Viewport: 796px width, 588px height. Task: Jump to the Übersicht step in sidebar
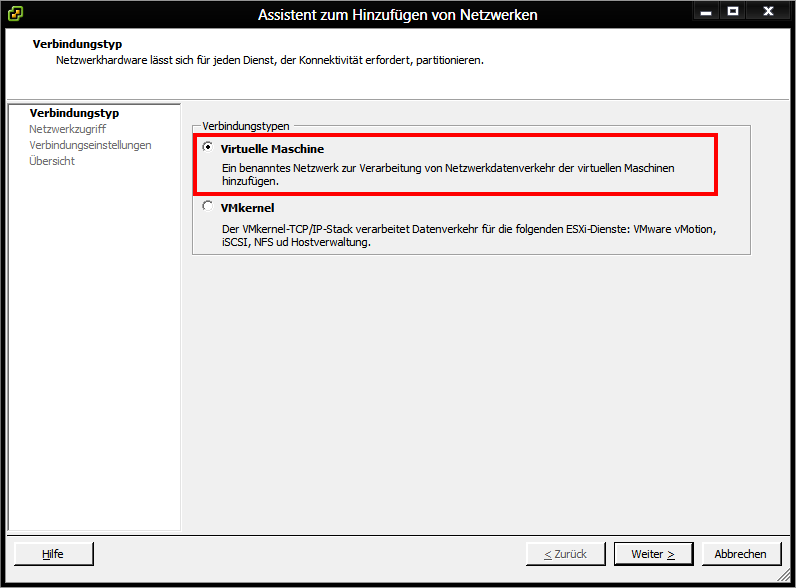pos(52,161)
